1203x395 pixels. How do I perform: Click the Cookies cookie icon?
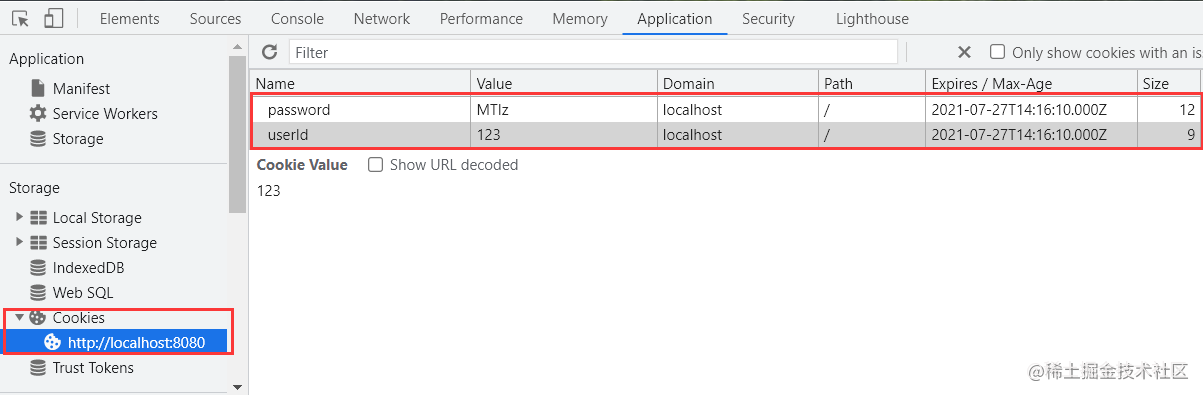tap(38, 317)
